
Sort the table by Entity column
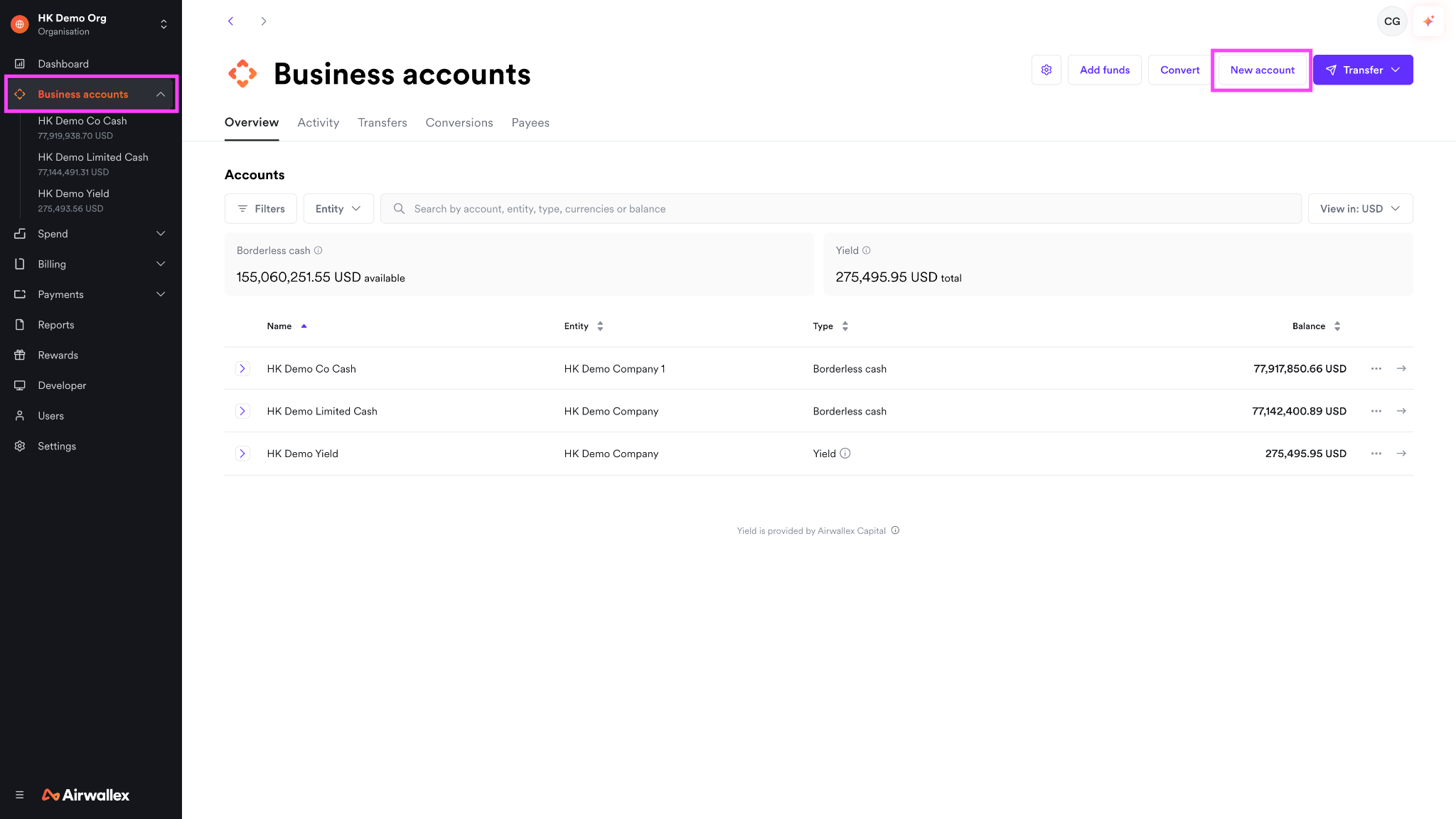(x=584, y=326)
